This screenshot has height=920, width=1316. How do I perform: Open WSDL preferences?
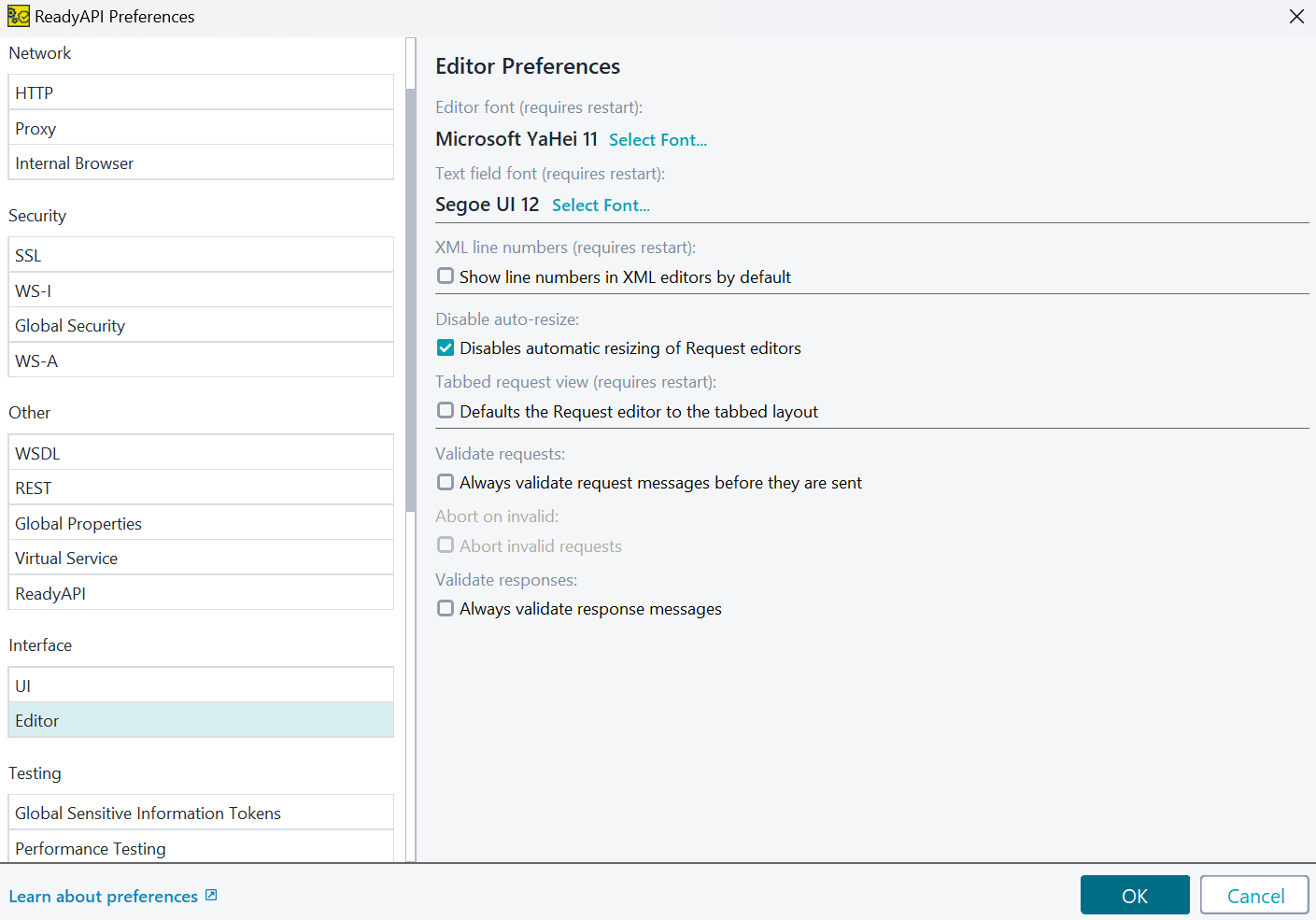pos(201,452)
